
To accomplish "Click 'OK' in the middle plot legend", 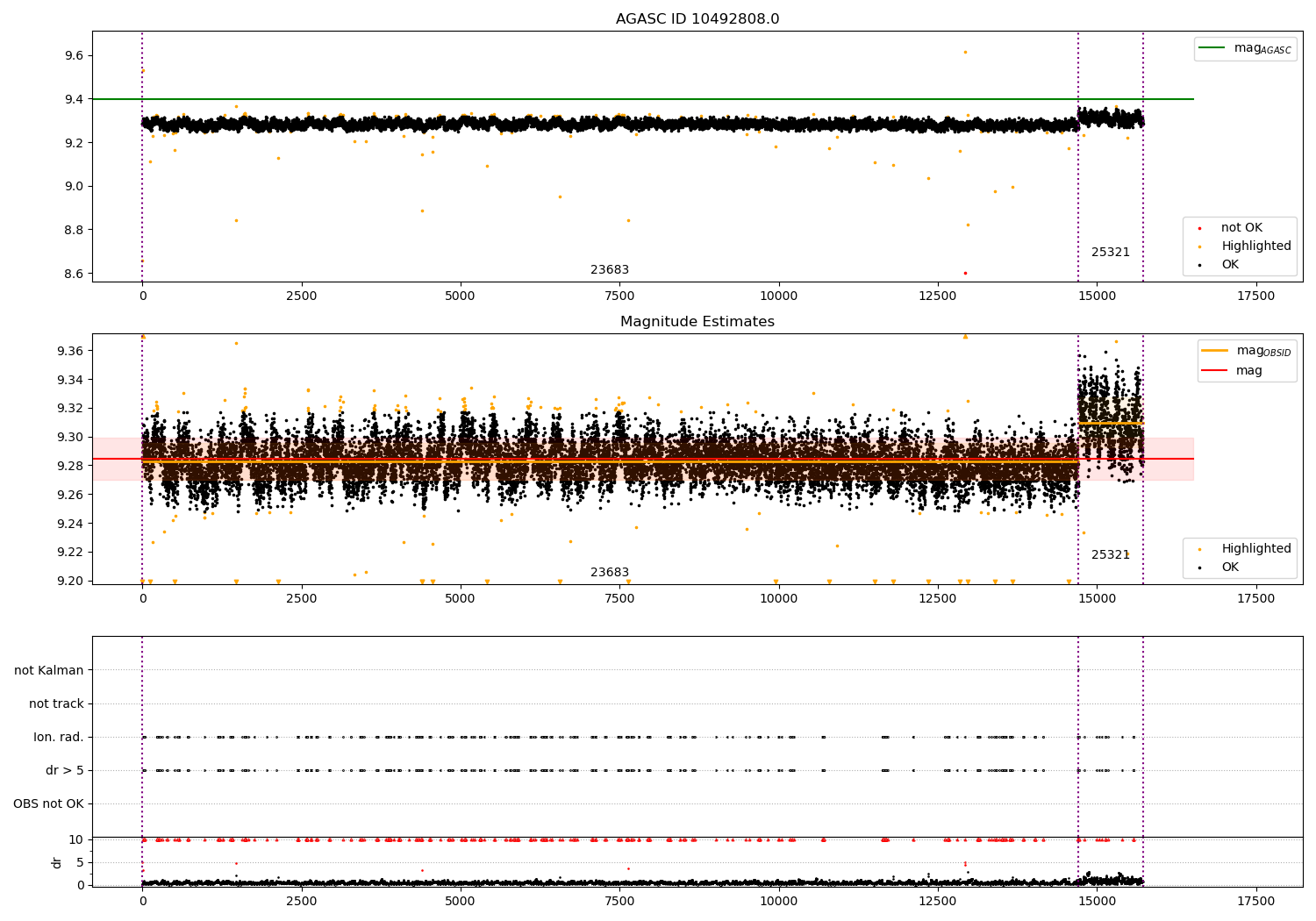I will 1230,568.
